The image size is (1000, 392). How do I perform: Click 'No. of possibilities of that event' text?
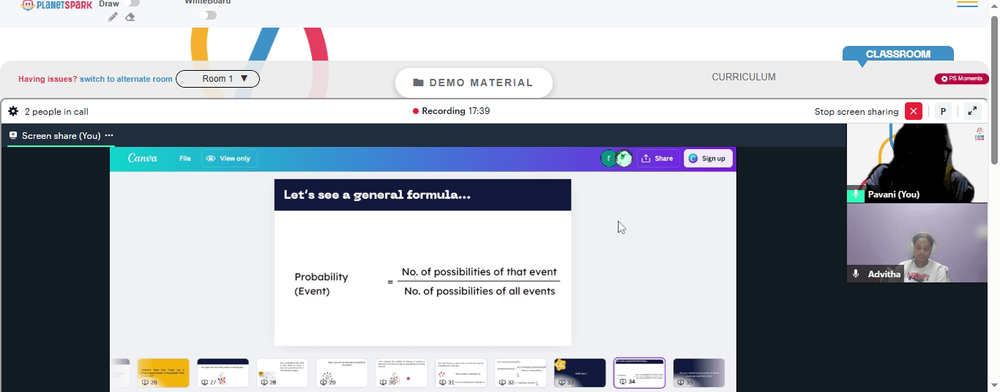click(479, 272)
